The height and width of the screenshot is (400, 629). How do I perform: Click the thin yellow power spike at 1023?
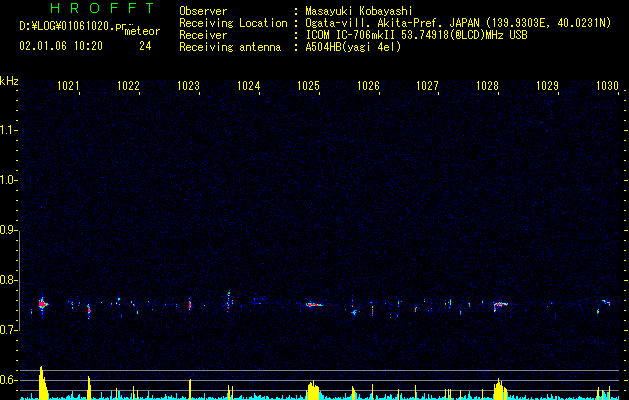click(190, 389)
